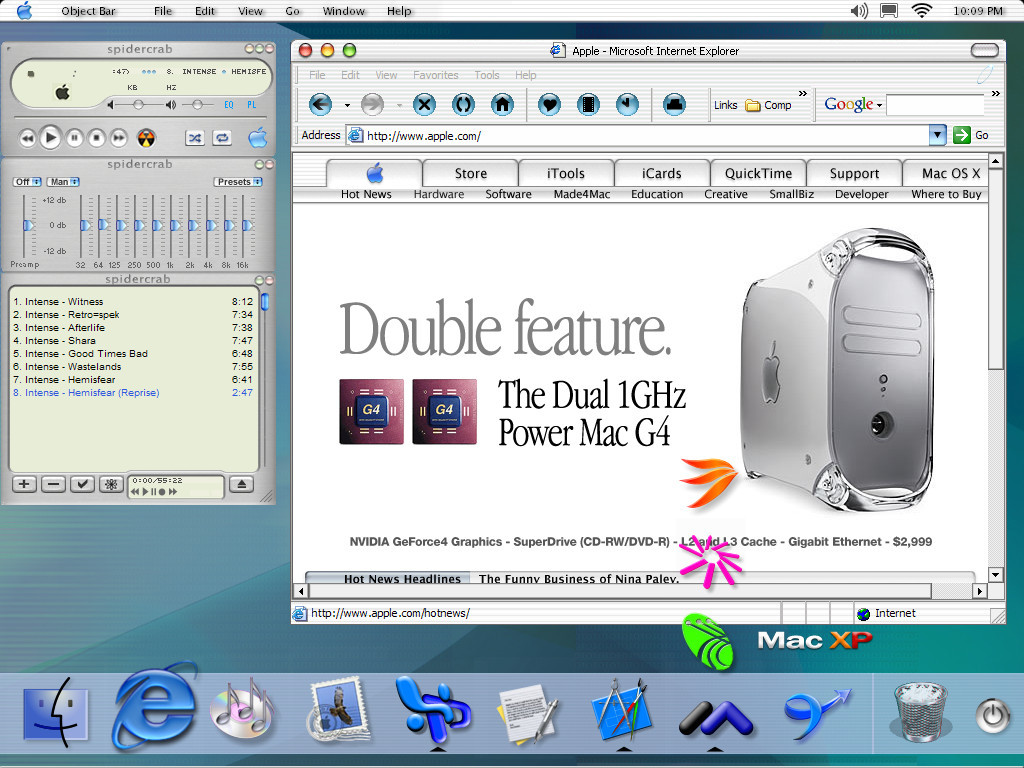Skip to previous track in spidercrab player
The image size is (1024, 768).
(27, 138)
